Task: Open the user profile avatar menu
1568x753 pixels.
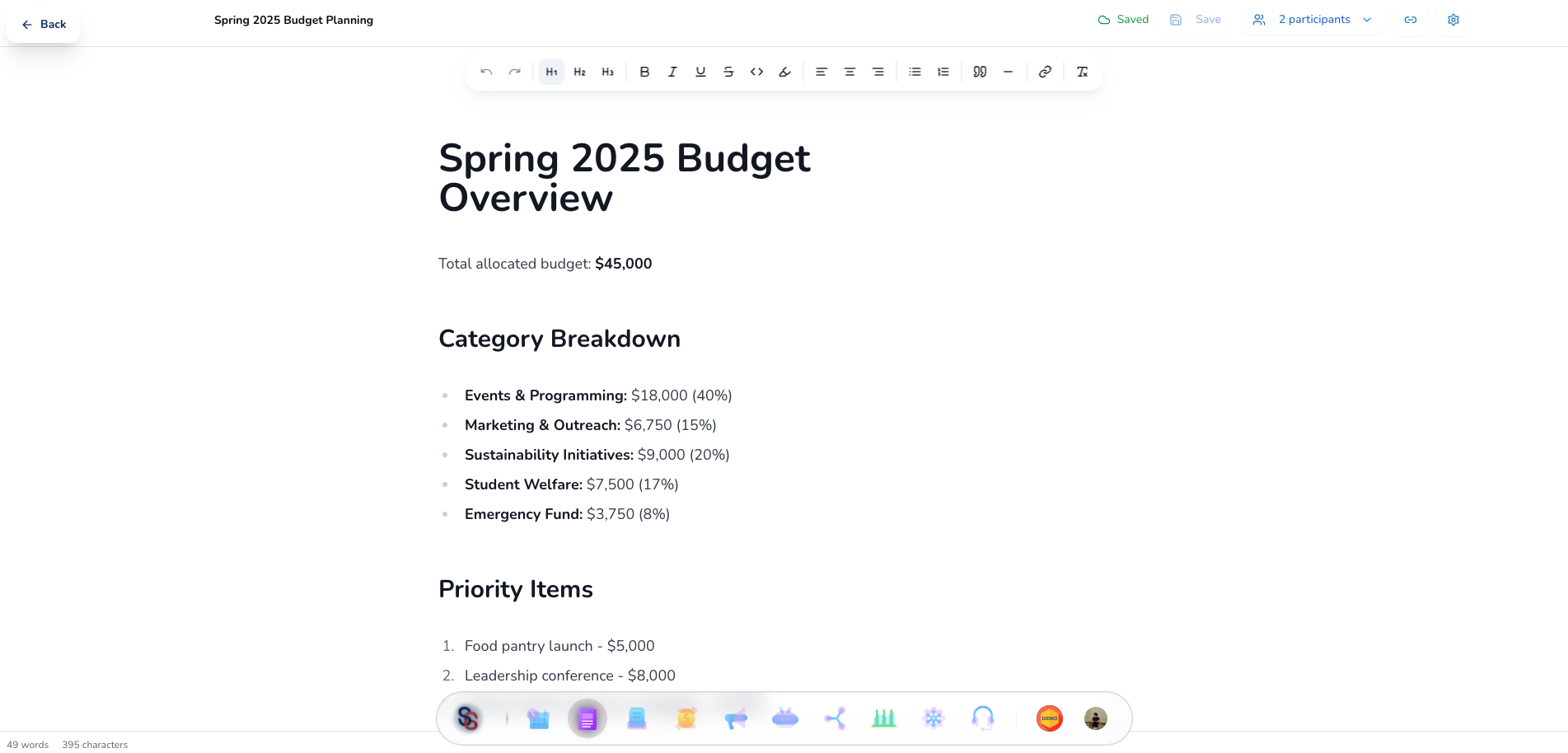Action: tap(1095, 718)
